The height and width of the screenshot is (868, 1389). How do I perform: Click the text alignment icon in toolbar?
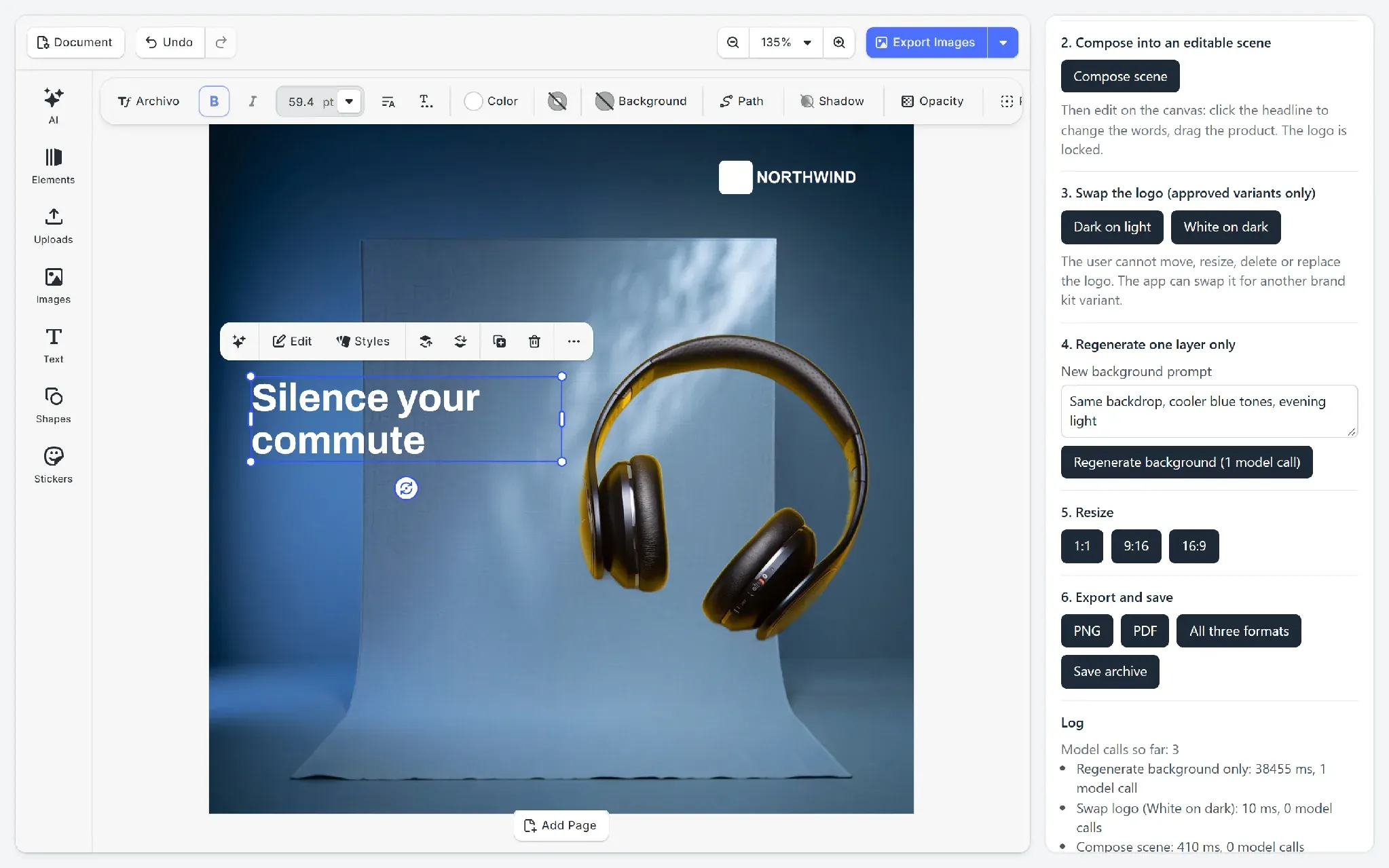point(388,101)
